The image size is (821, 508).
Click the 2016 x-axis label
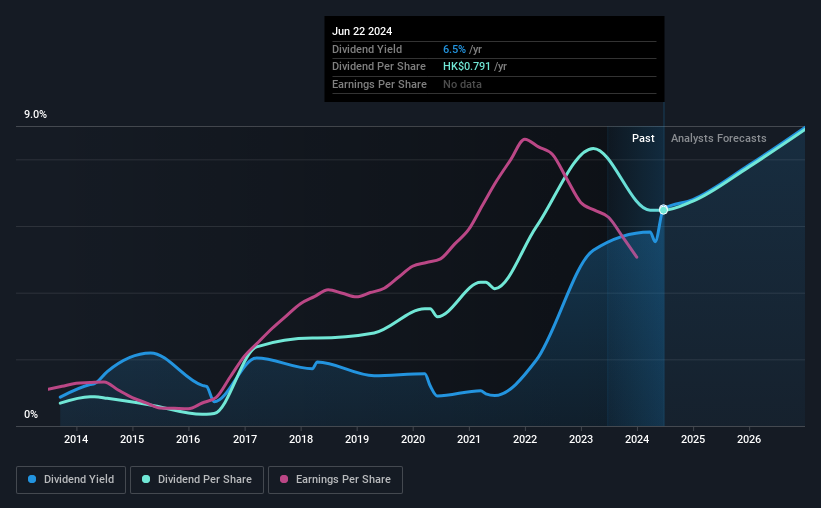coord(188,439)
